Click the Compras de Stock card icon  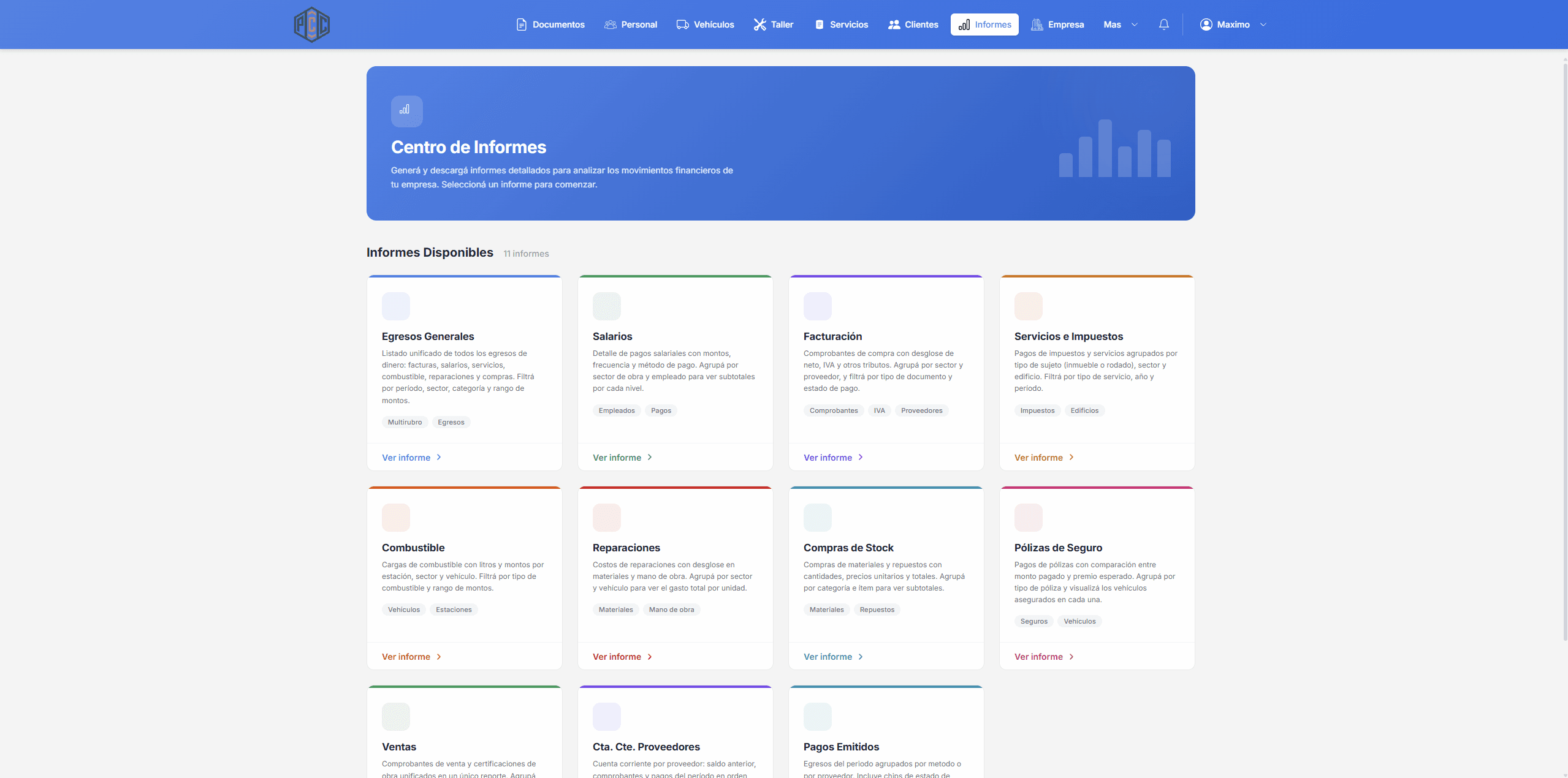(817, 517)
